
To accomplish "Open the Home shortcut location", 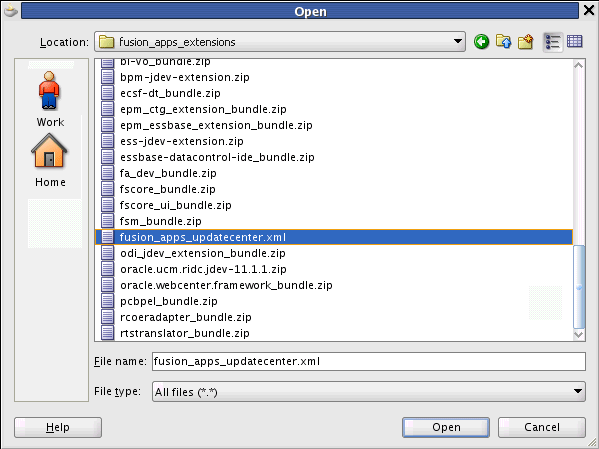I will pyautogui.click(x=50, y=160).
